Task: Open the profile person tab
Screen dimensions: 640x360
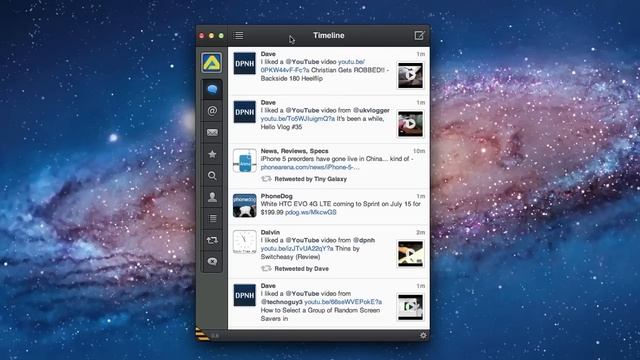Action: click(x=212, y=197)
